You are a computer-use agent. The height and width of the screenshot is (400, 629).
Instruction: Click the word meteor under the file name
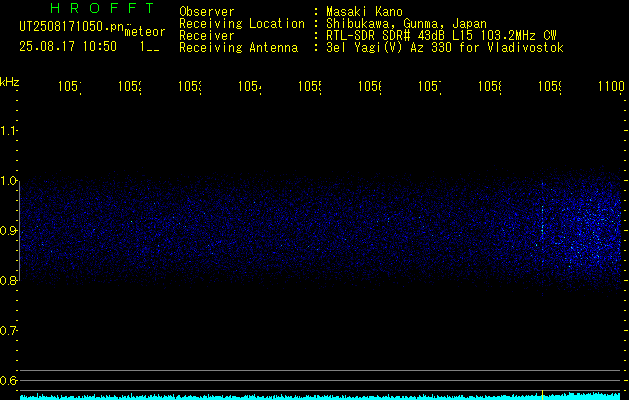point(145,32)
